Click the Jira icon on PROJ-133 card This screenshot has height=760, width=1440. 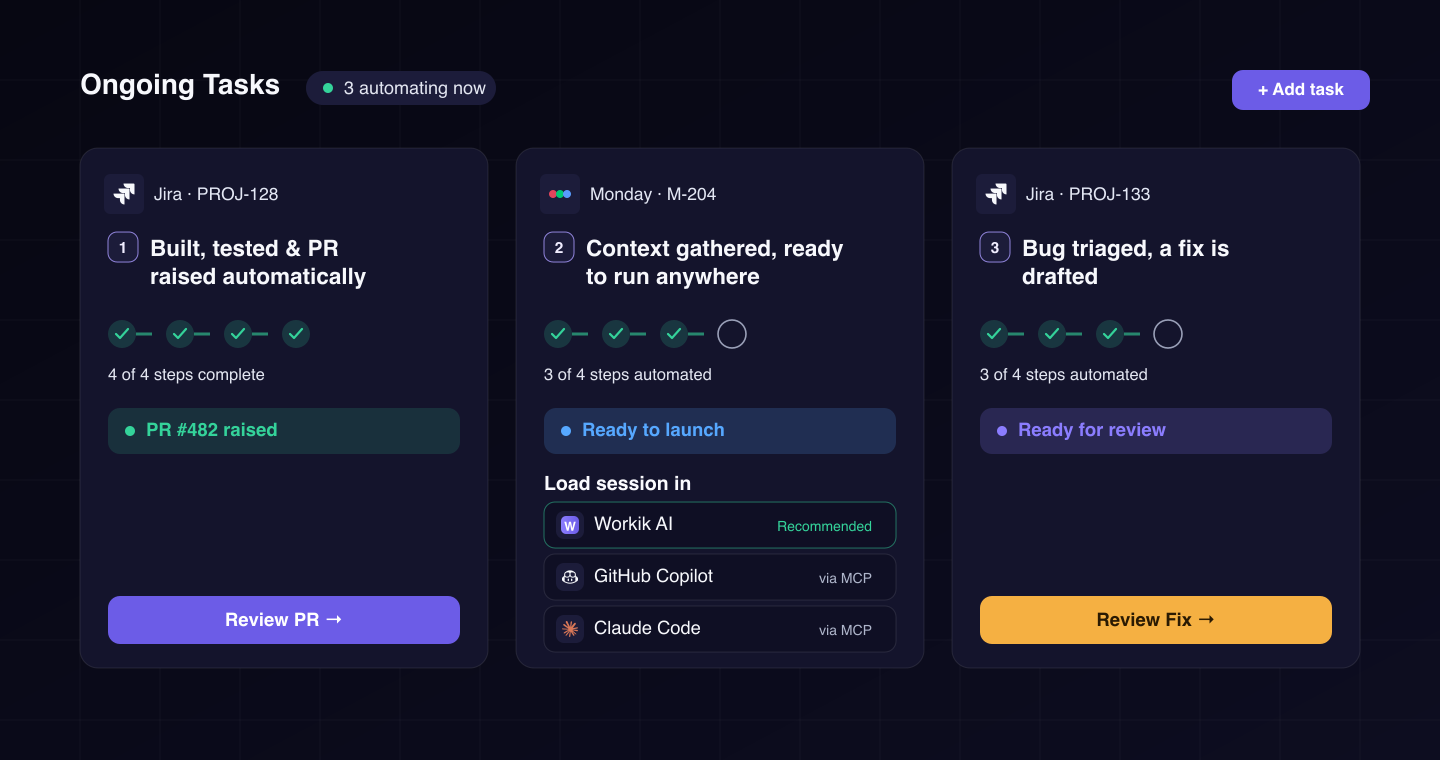[x=996, y=194]
